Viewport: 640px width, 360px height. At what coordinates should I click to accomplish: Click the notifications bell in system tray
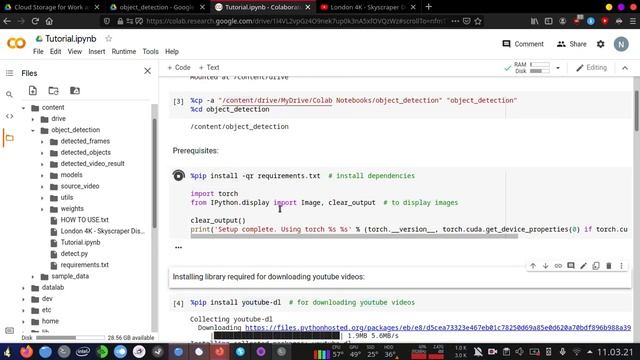(477, 351)
